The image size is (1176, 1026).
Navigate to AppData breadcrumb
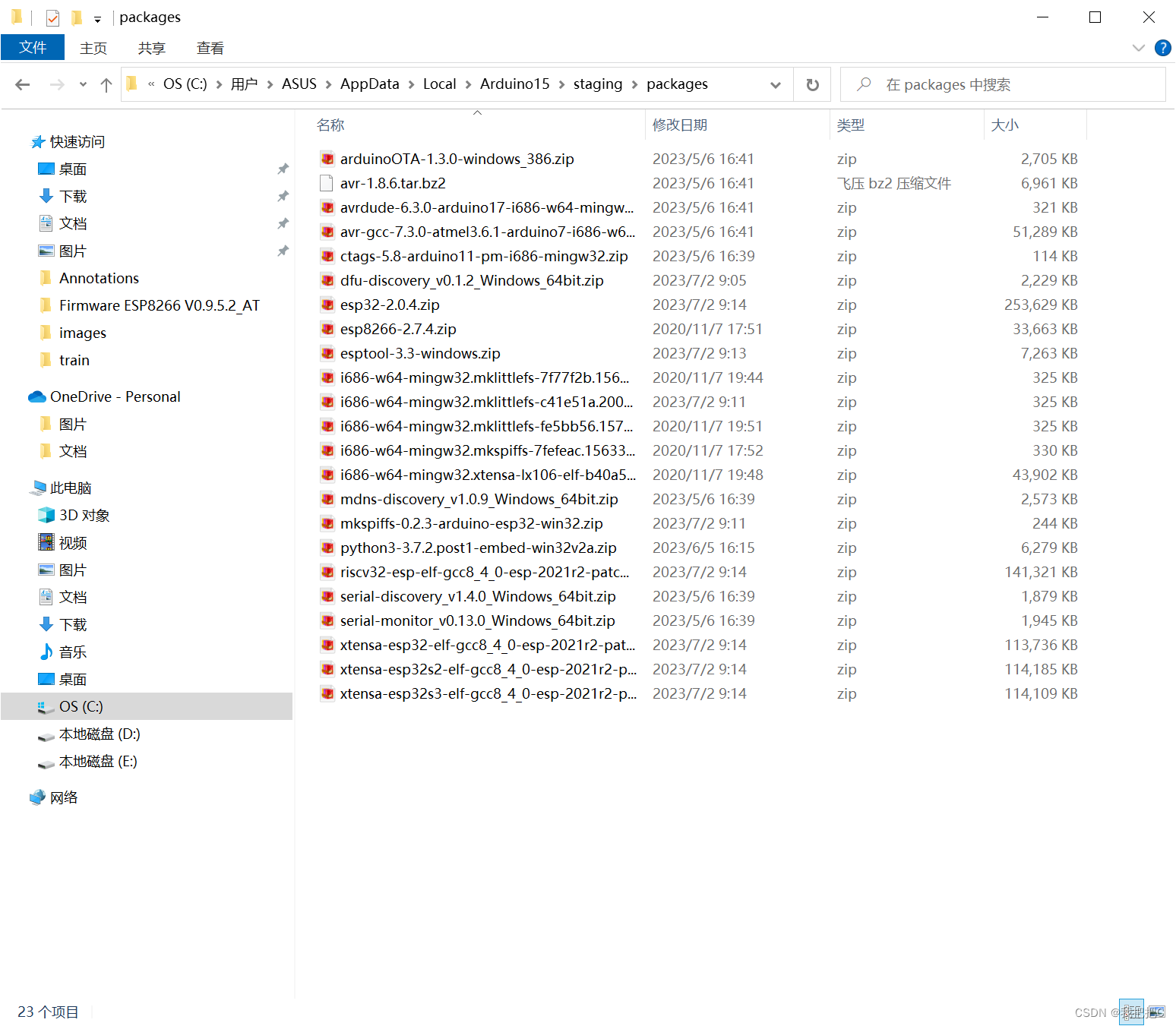click(370, 84)
